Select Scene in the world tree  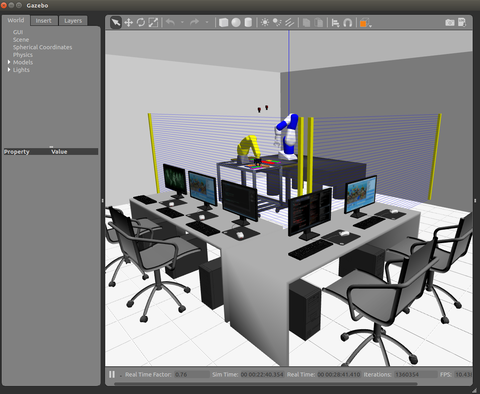pos(21,40)
